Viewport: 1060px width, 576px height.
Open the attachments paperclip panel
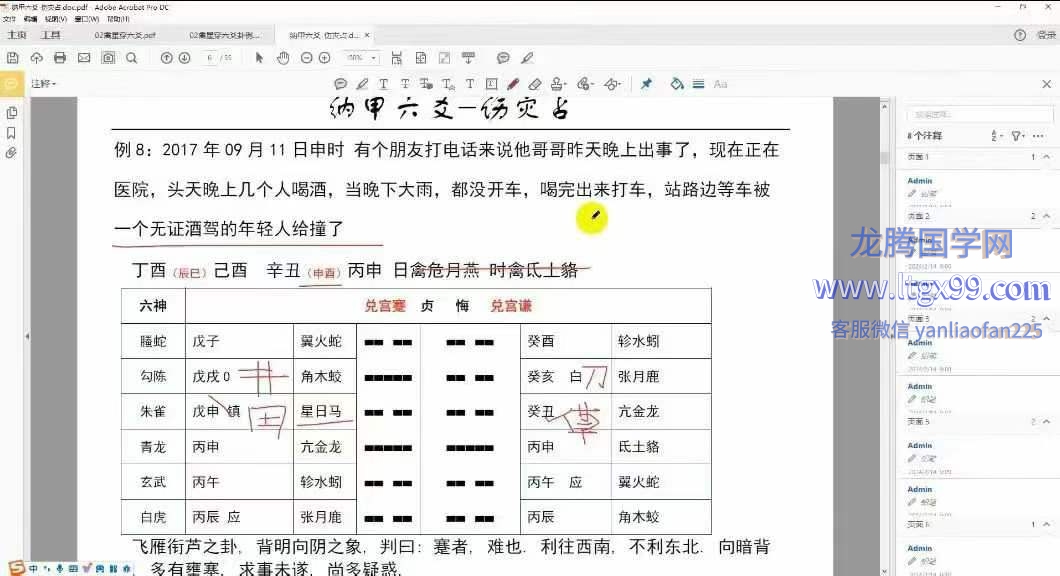(x=11, y=153)
